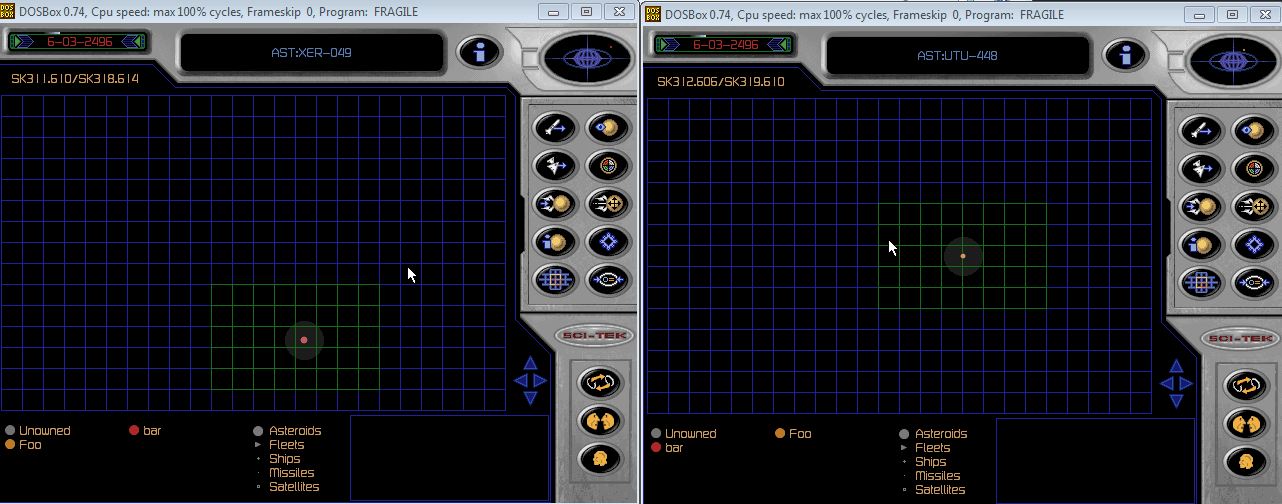
Task: Select the ship fleet icon in left window
Action: [x=552, y=165]
